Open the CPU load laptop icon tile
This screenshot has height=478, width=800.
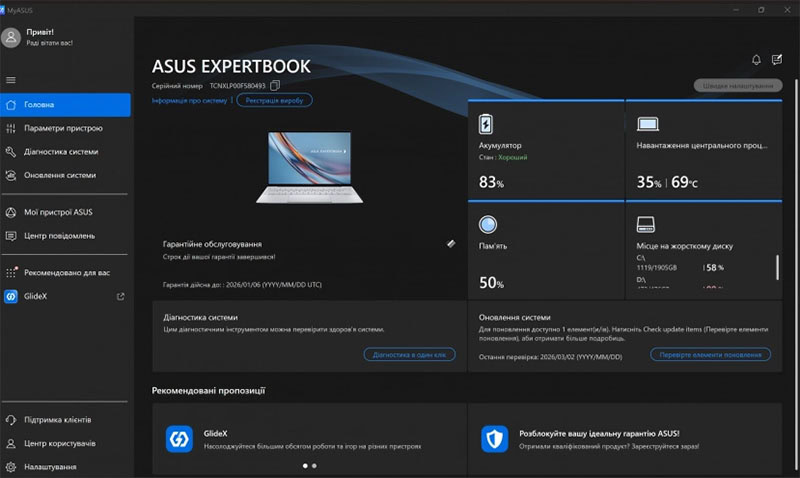(648, 124)
